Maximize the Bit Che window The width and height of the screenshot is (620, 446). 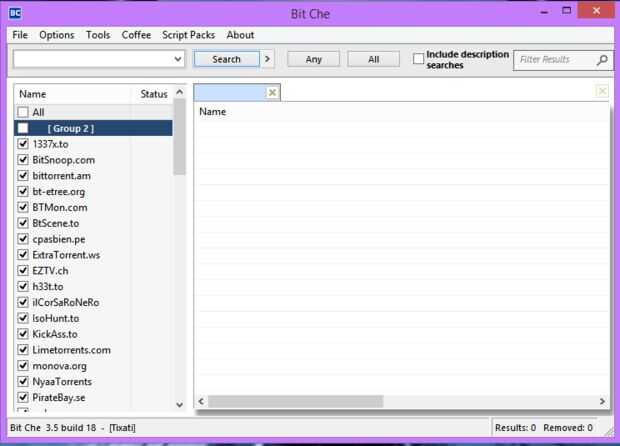[x=567, y=11]
